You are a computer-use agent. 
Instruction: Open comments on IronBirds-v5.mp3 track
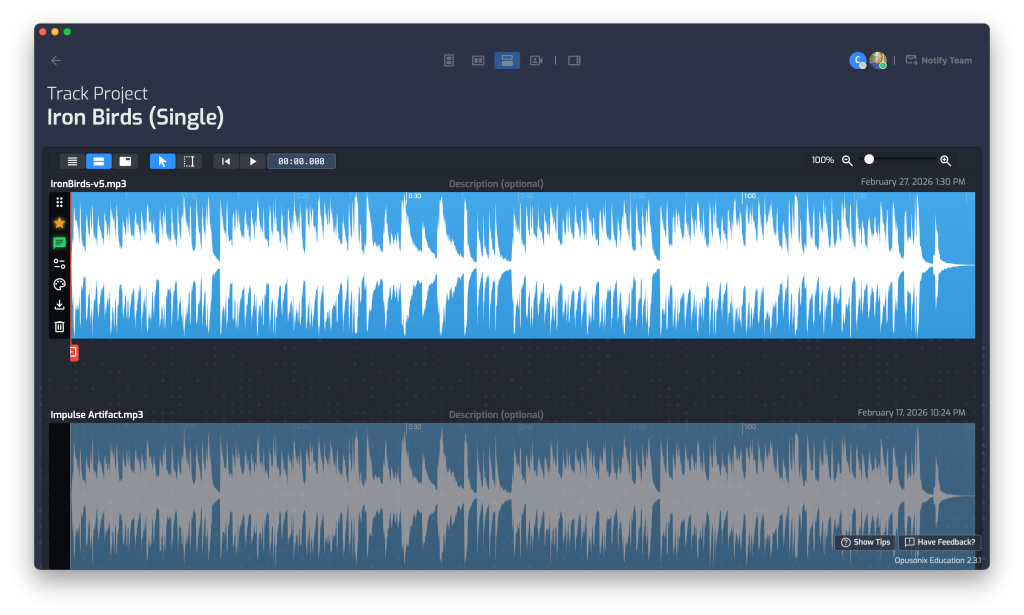[x=59, y=243]
